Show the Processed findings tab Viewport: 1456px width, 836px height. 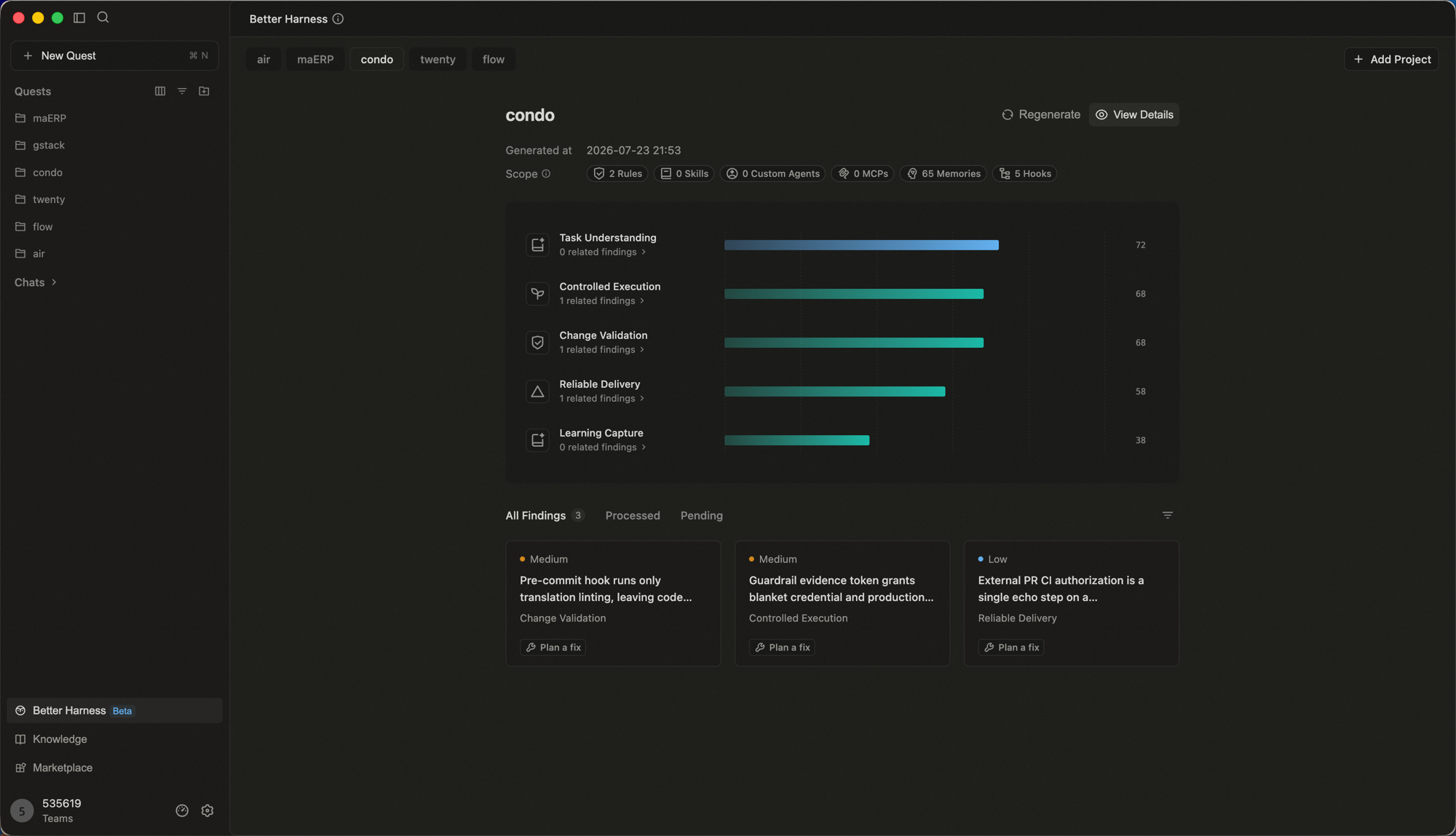coord(633,516)
